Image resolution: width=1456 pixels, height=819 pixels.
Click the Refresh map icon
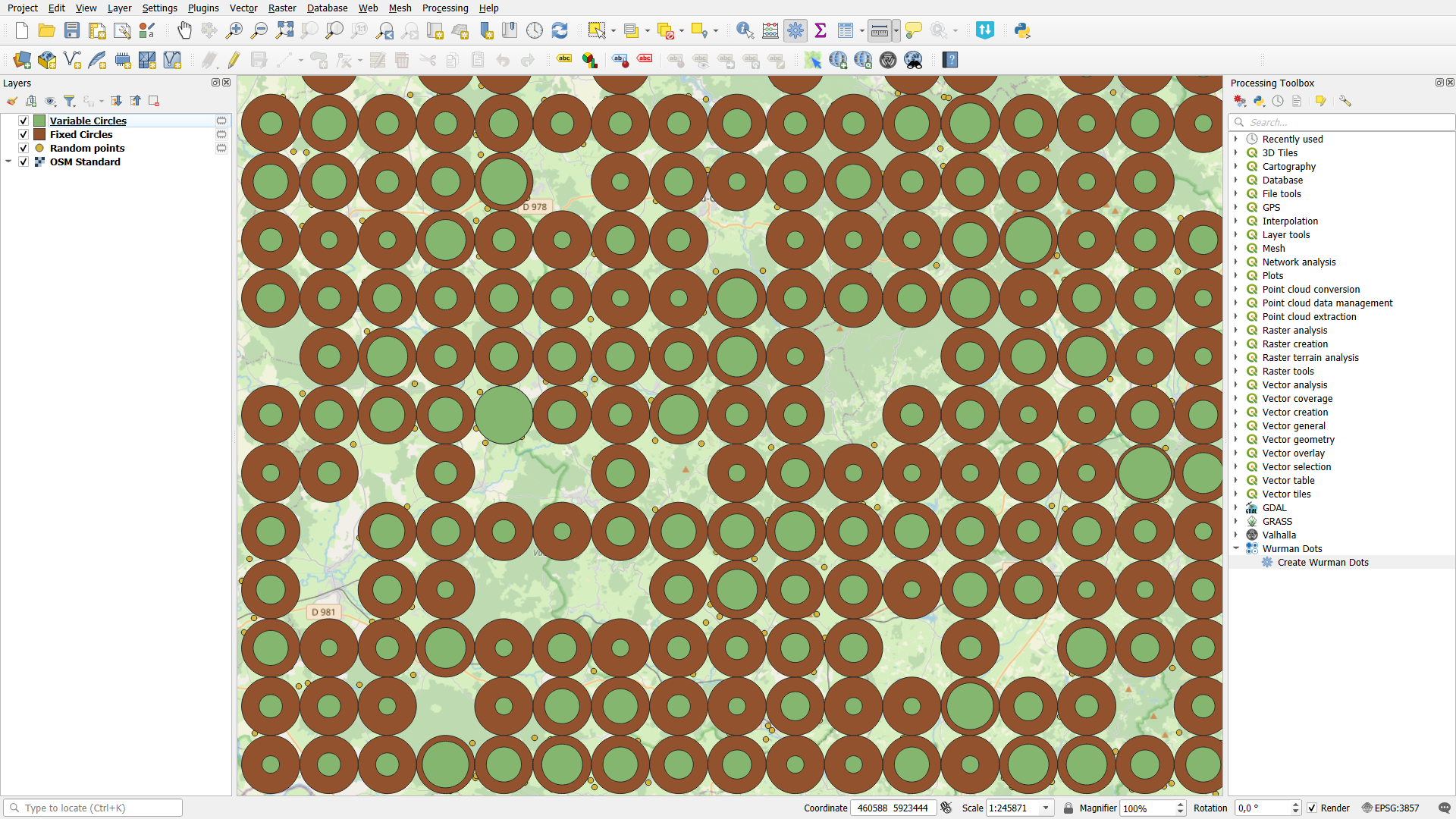pos(560,30)
